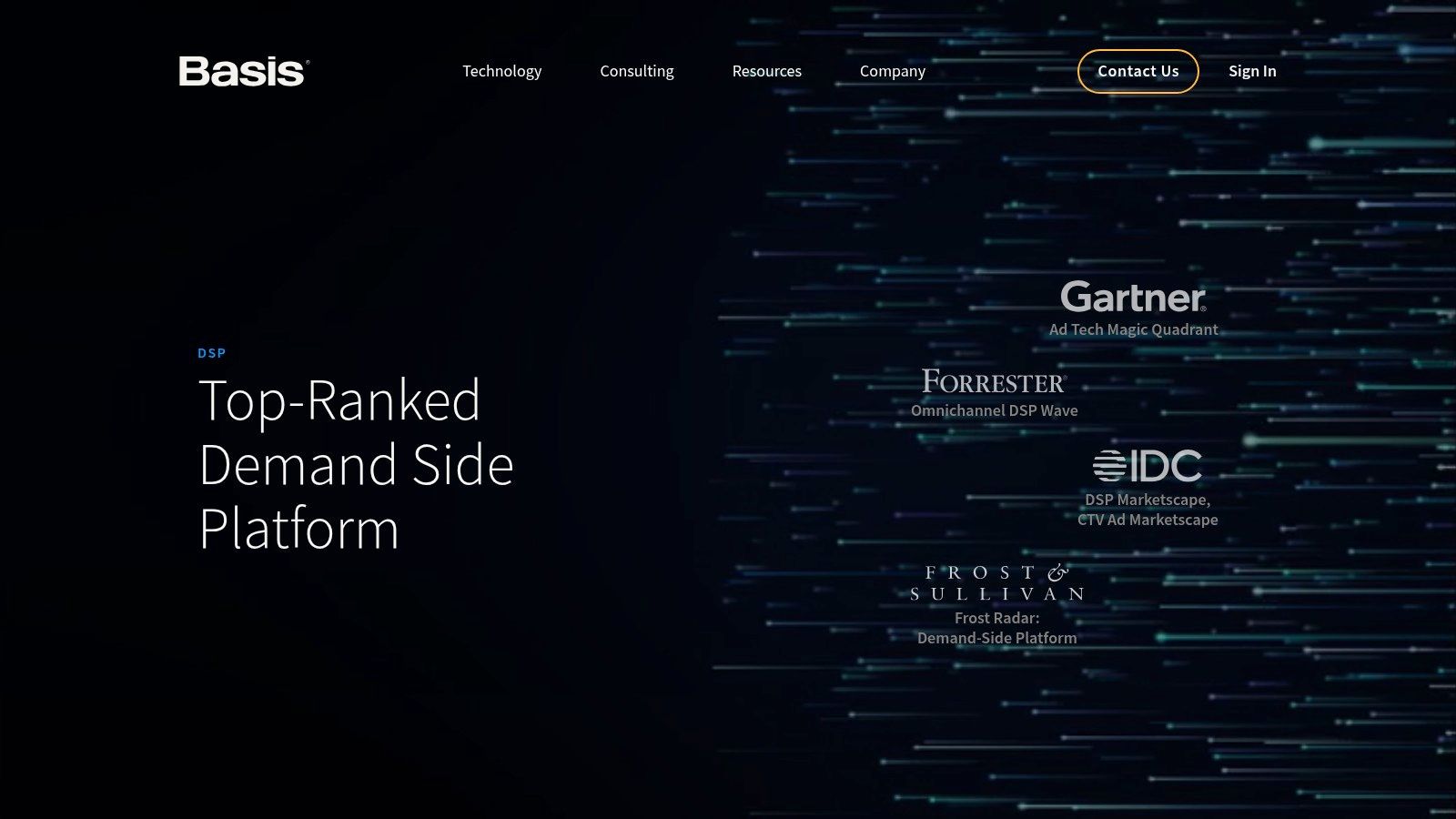The image size is (1456, 819).
Task: Click the Top-Ranked Demand Side Platform headline
Action: 357,464
